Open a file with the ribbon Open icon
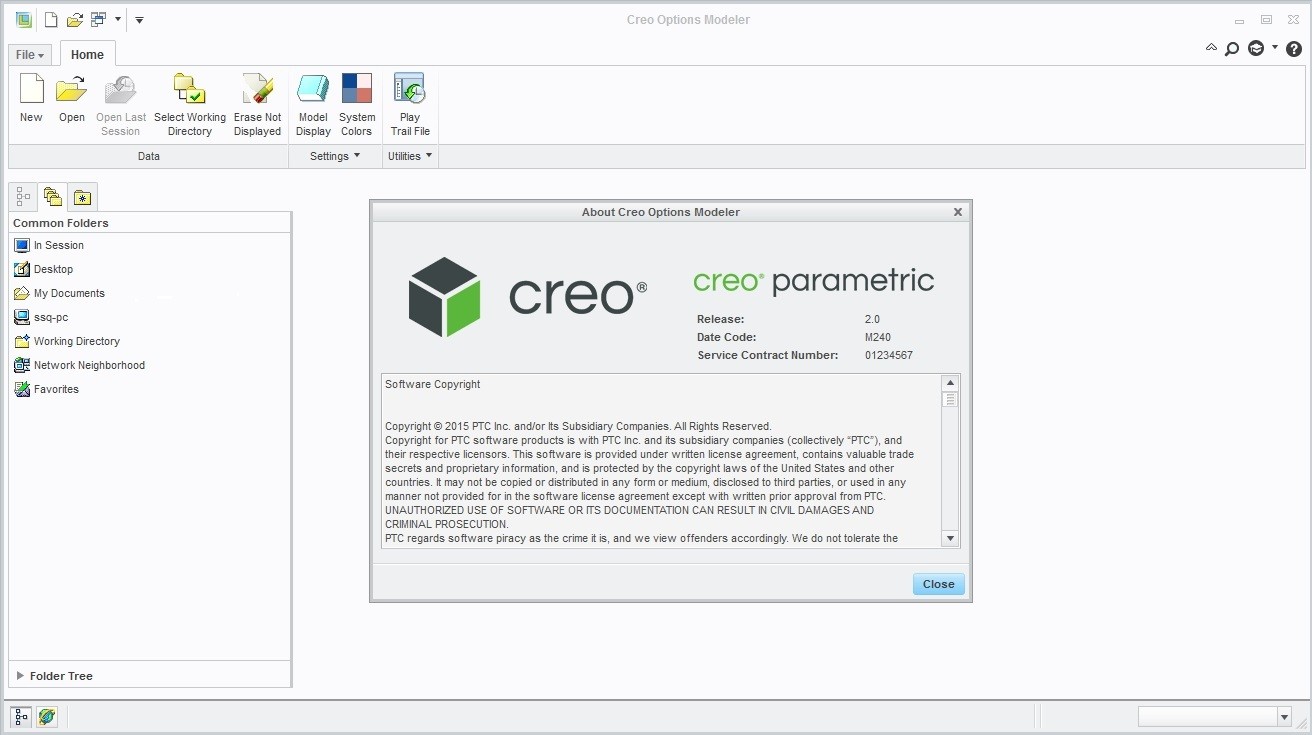The height and width of the screenshot is (735, 1312). point(72,89)
